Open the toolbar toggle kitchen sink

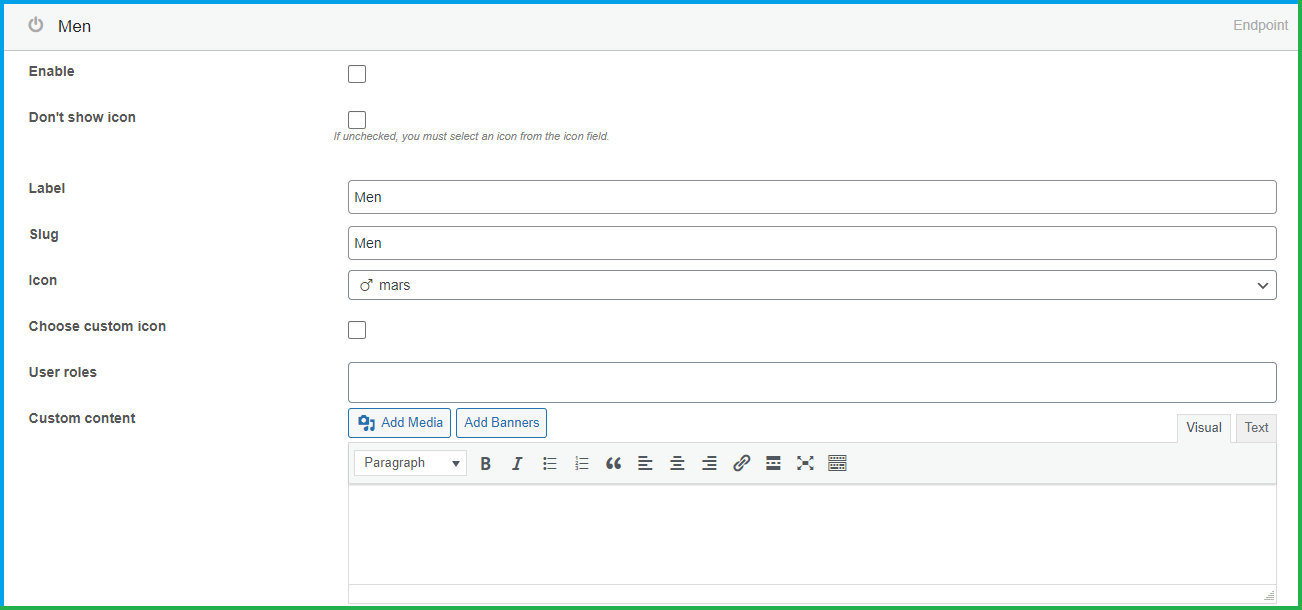tap(837, 463)
